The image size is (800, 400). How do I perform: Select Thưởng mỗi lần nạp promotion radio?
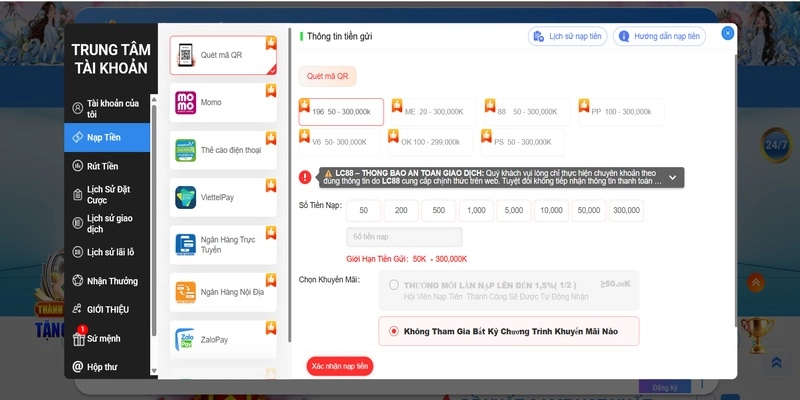click(x=393, y=285)
